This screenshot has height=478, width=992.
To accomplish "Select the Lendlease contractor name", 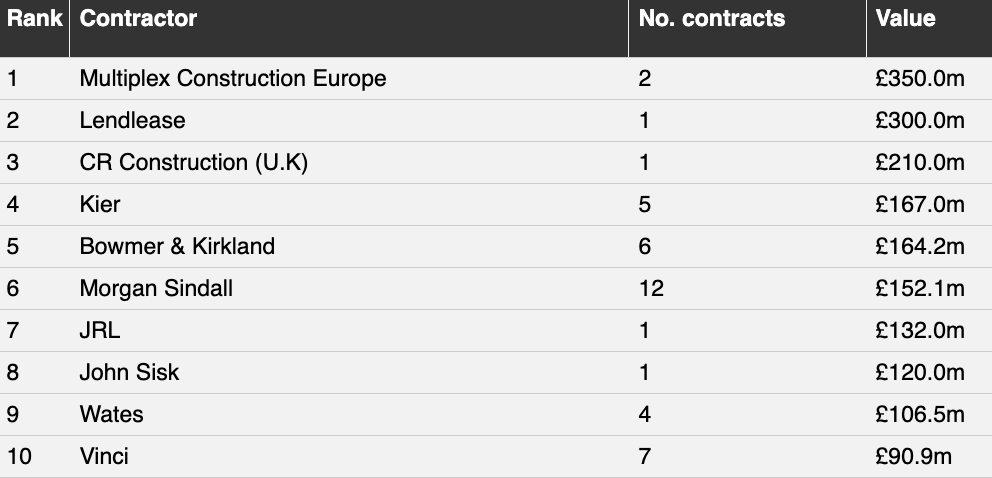I will click(132, 120).
